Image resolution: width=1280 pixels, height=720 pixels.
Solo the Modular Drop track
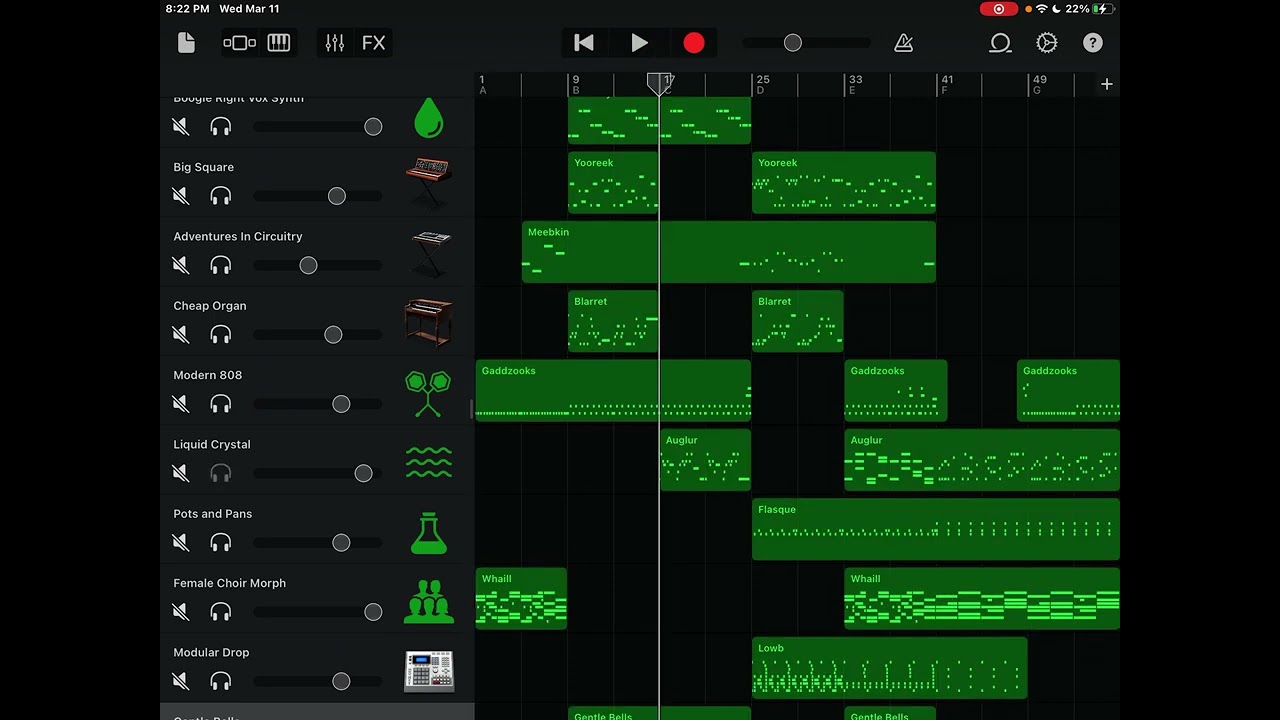[221, 681]
